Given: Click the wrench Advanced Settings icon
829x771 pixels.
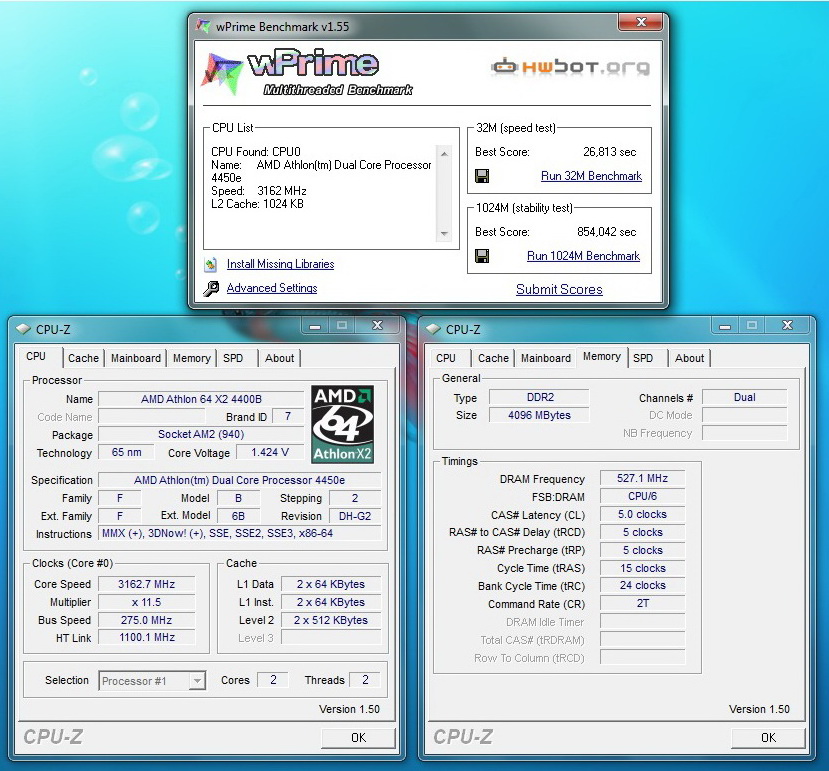Looking at the screenshot, I should (x=211, y=288).
